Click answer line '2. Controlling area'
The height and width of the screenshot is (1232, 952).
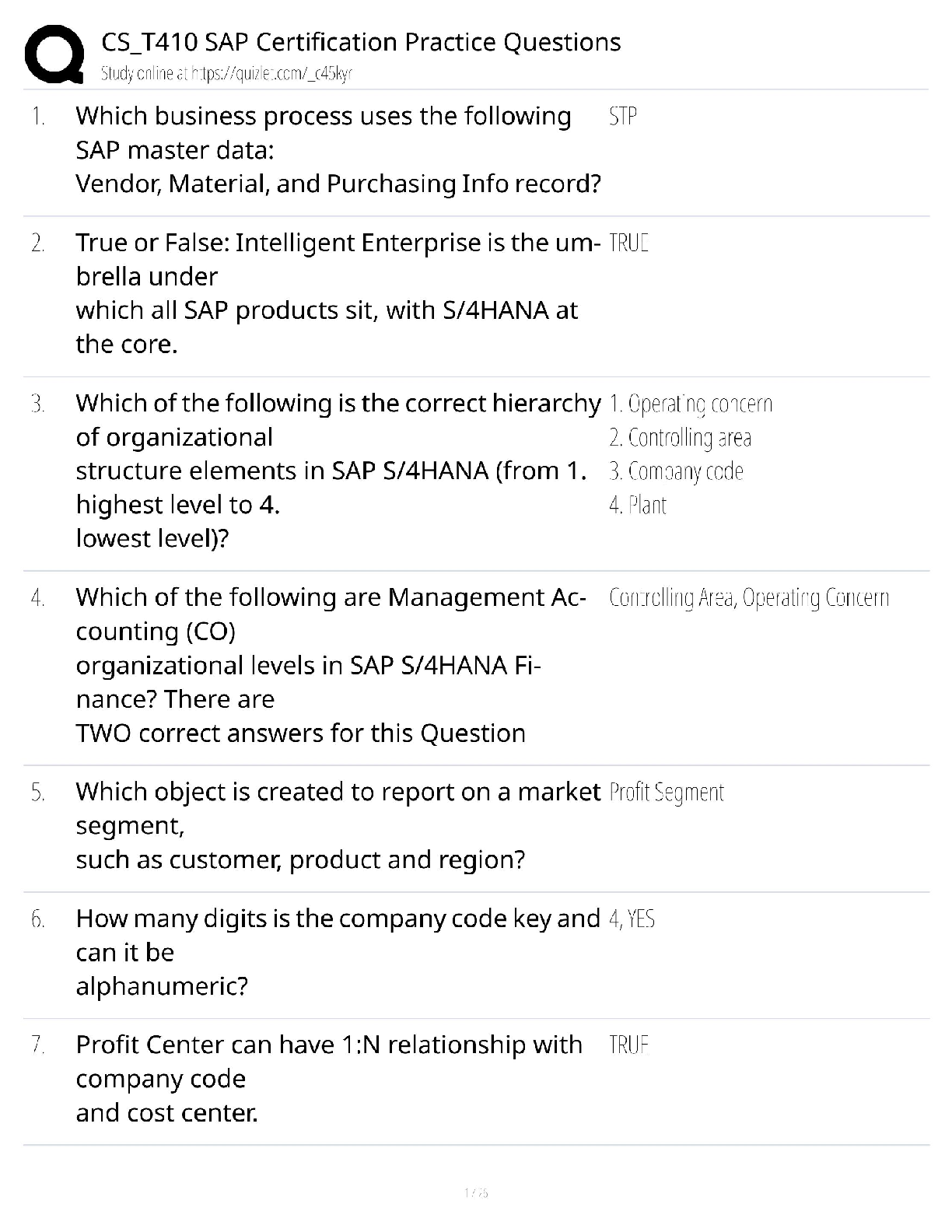(x=680, y=438)
